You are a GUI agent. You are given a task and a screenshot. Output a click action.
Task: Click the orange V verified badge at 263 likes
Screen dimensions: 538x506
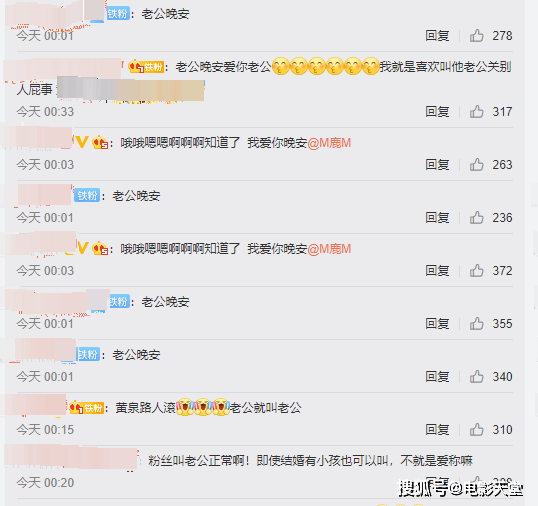click(x=82, y=142)
